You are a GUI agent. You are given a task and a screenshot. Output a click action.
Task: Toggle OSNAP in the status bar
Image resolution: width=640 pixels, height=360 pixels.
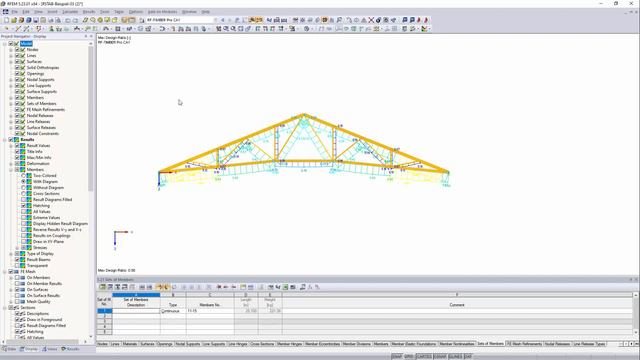click(440, 357)
